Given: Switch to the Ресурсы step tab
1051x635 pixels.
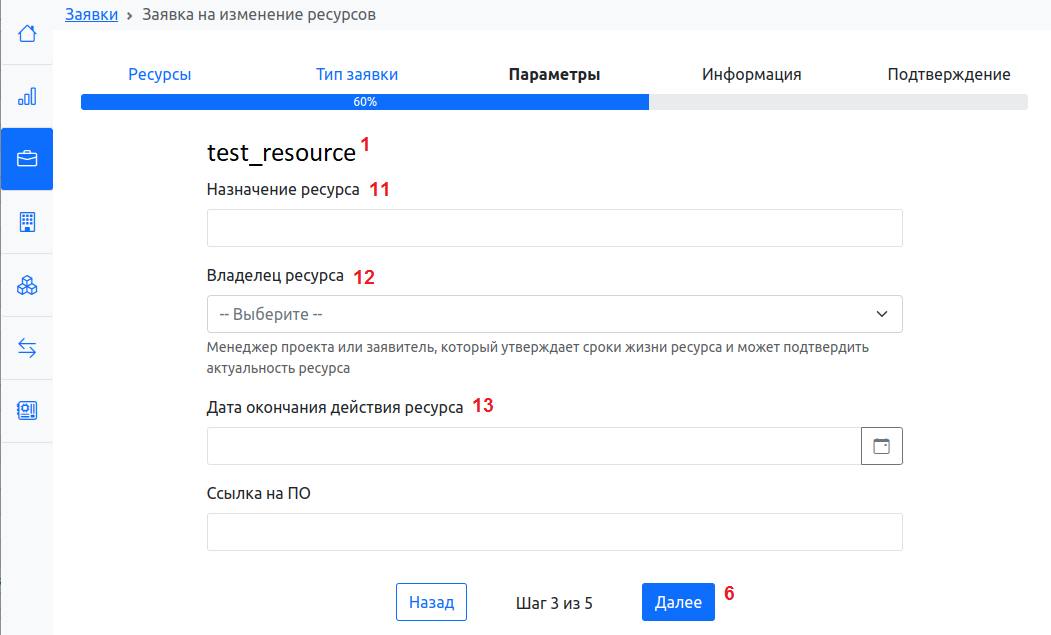Looking at the screenshot, I should click(160, 74).
